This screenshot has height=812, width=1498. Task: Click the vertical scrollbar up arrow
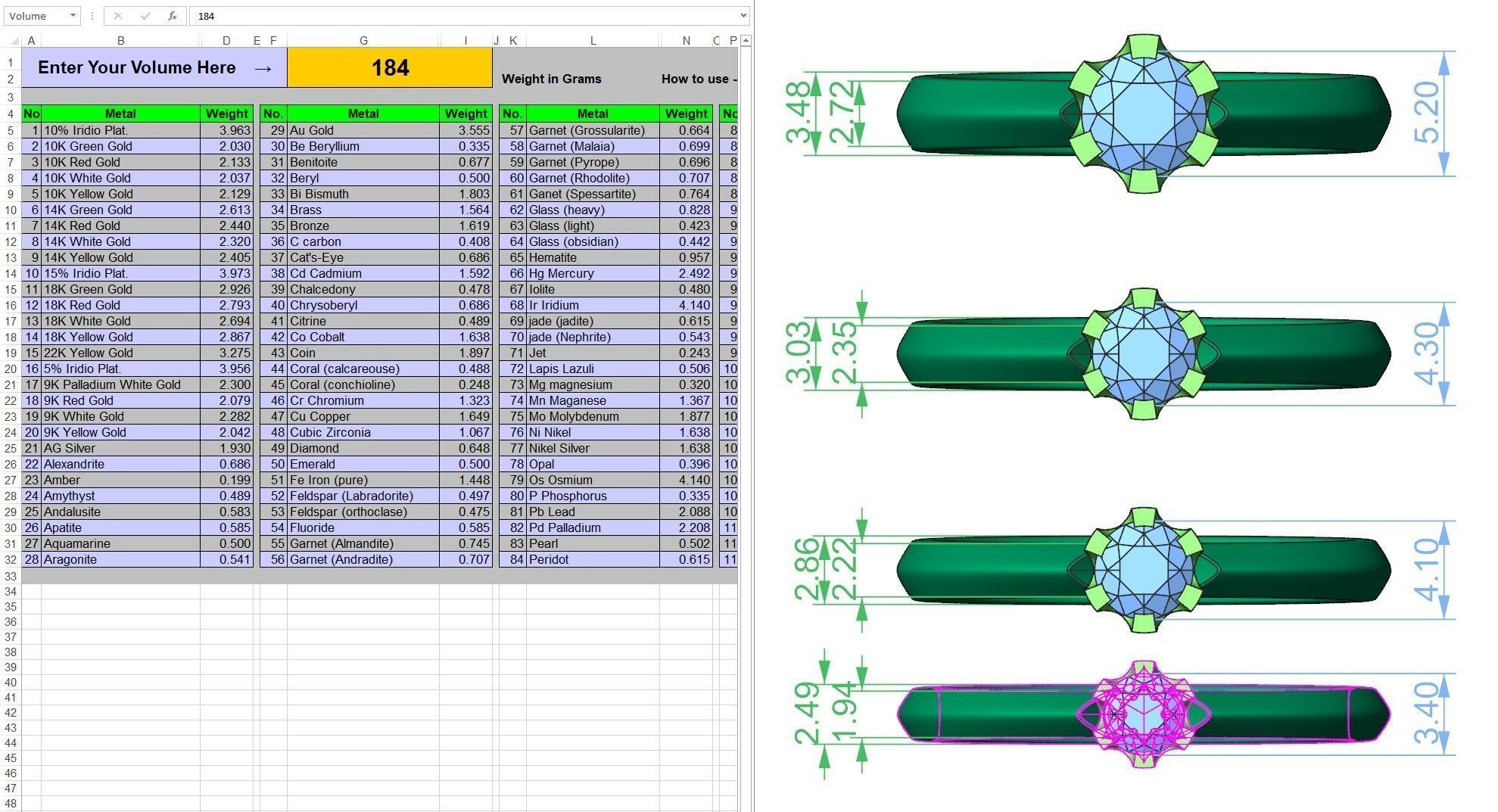[746, 40]
